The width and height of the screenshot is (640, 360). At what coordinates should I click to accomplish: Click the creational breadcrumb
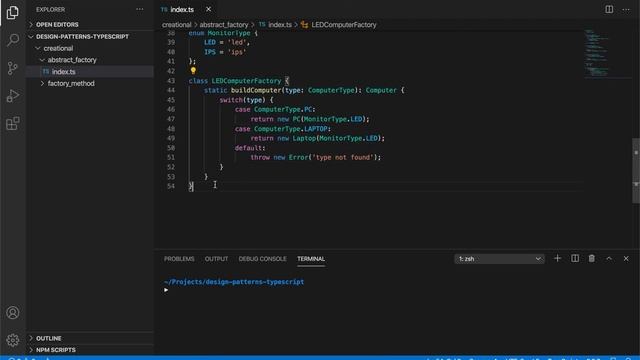[176, 25]
